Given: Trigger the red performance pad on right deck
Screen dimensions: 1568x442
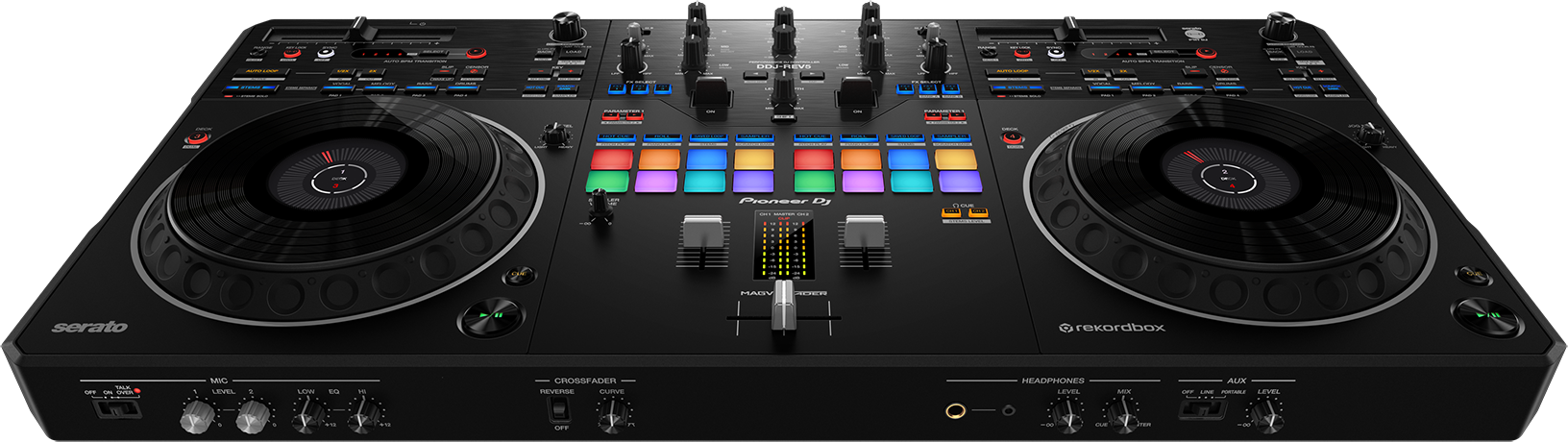Looking at the screenshot, I should (x=814, y=160).
